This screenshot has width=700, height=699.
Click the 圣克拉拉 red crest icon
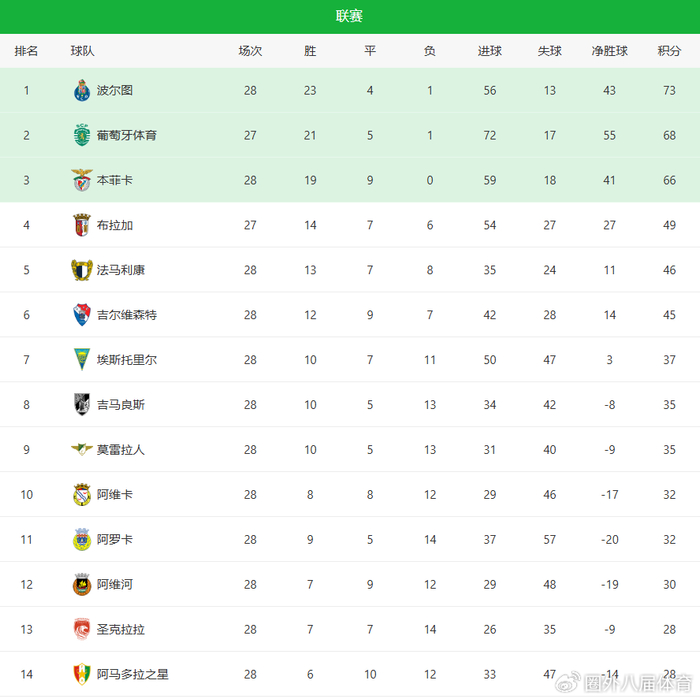[x=82, y=630]
